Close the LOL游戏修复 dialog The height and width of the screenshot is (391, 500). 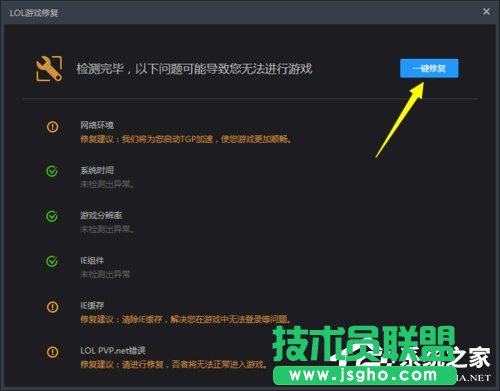coord(486,12)
